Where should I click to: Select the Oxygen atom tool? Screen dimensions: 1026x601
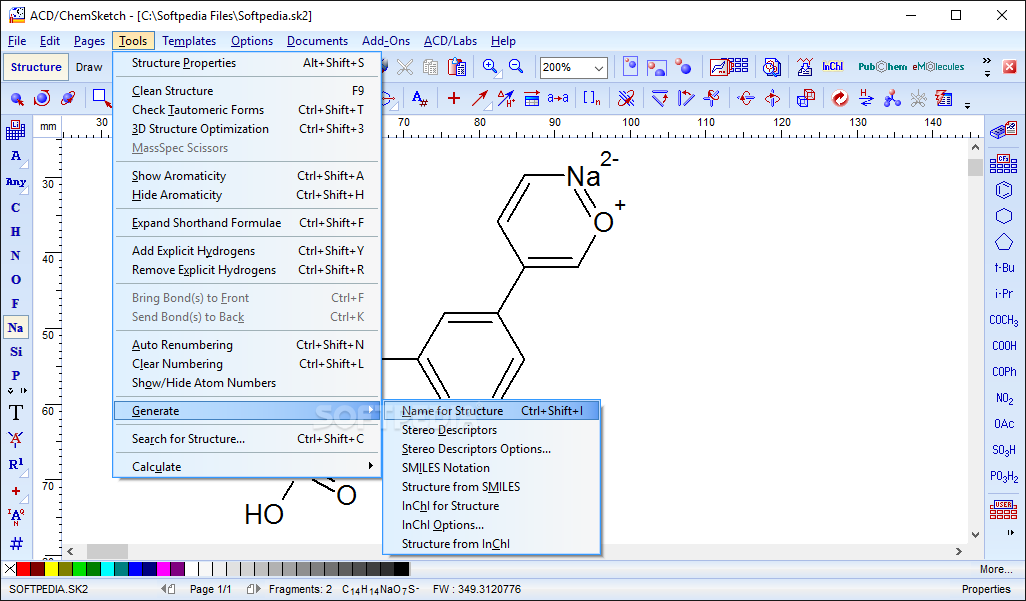coord(16,280)
